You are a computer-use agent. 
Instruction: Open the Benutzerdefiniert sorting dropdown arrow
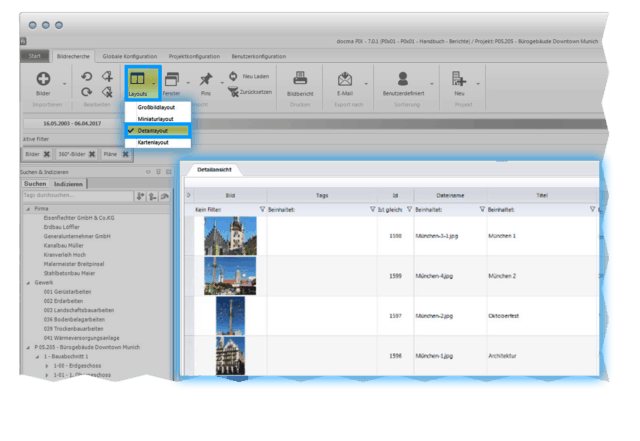pyautogui.click(x=431, y=84)
